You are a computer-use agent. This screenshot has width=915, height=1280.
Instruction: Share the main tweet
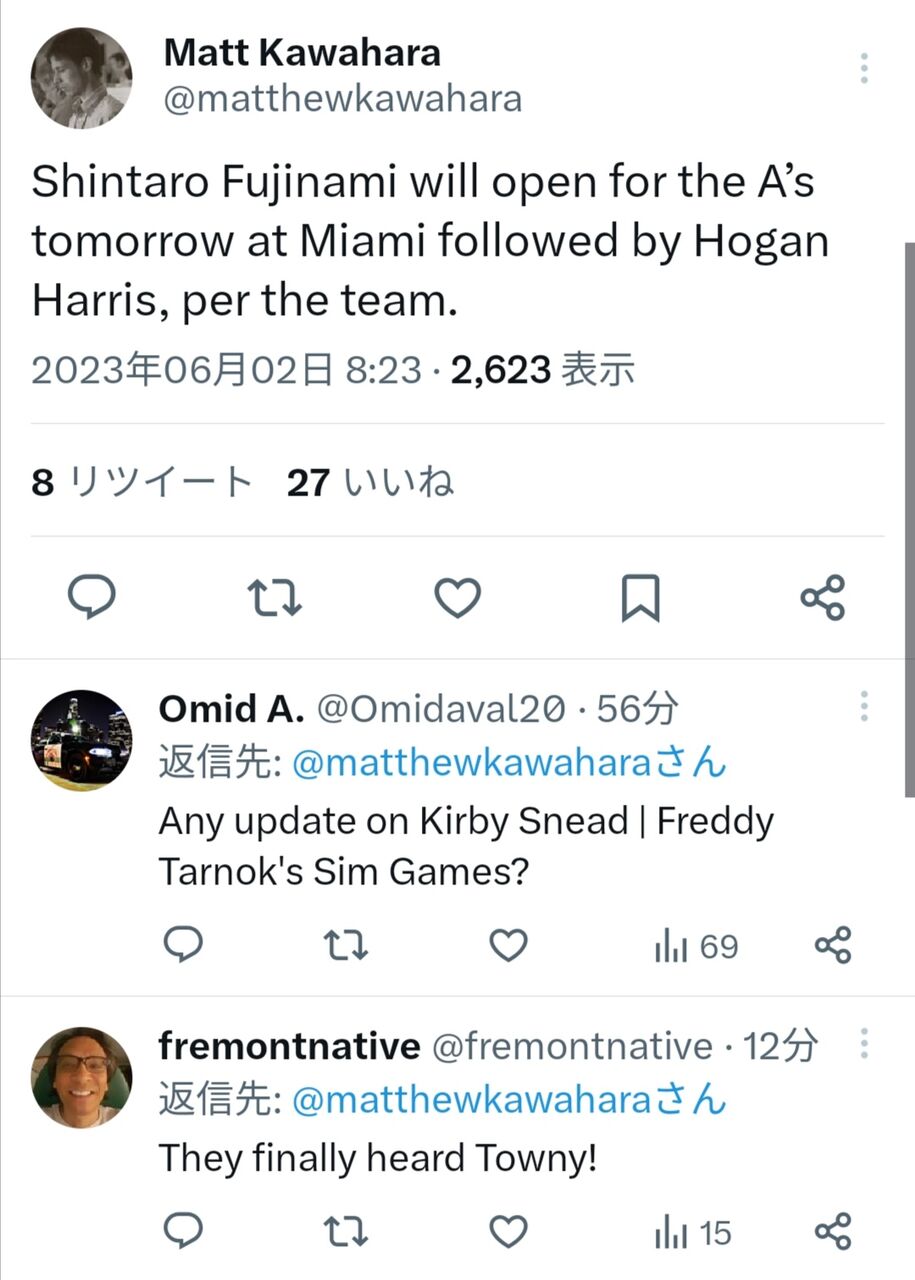(823, 598)
